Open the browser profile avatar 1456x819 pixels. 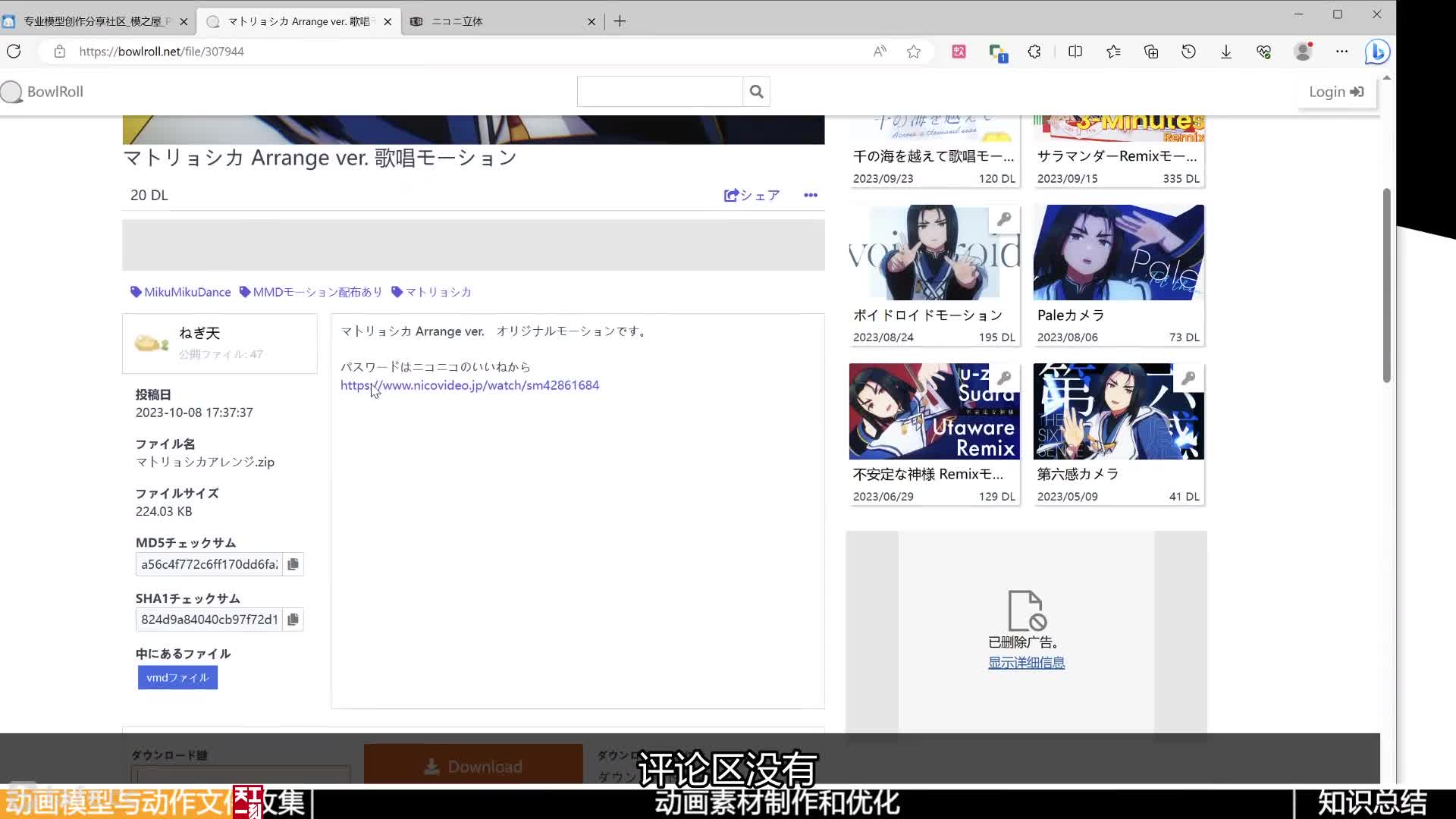tap(1304, 52)
